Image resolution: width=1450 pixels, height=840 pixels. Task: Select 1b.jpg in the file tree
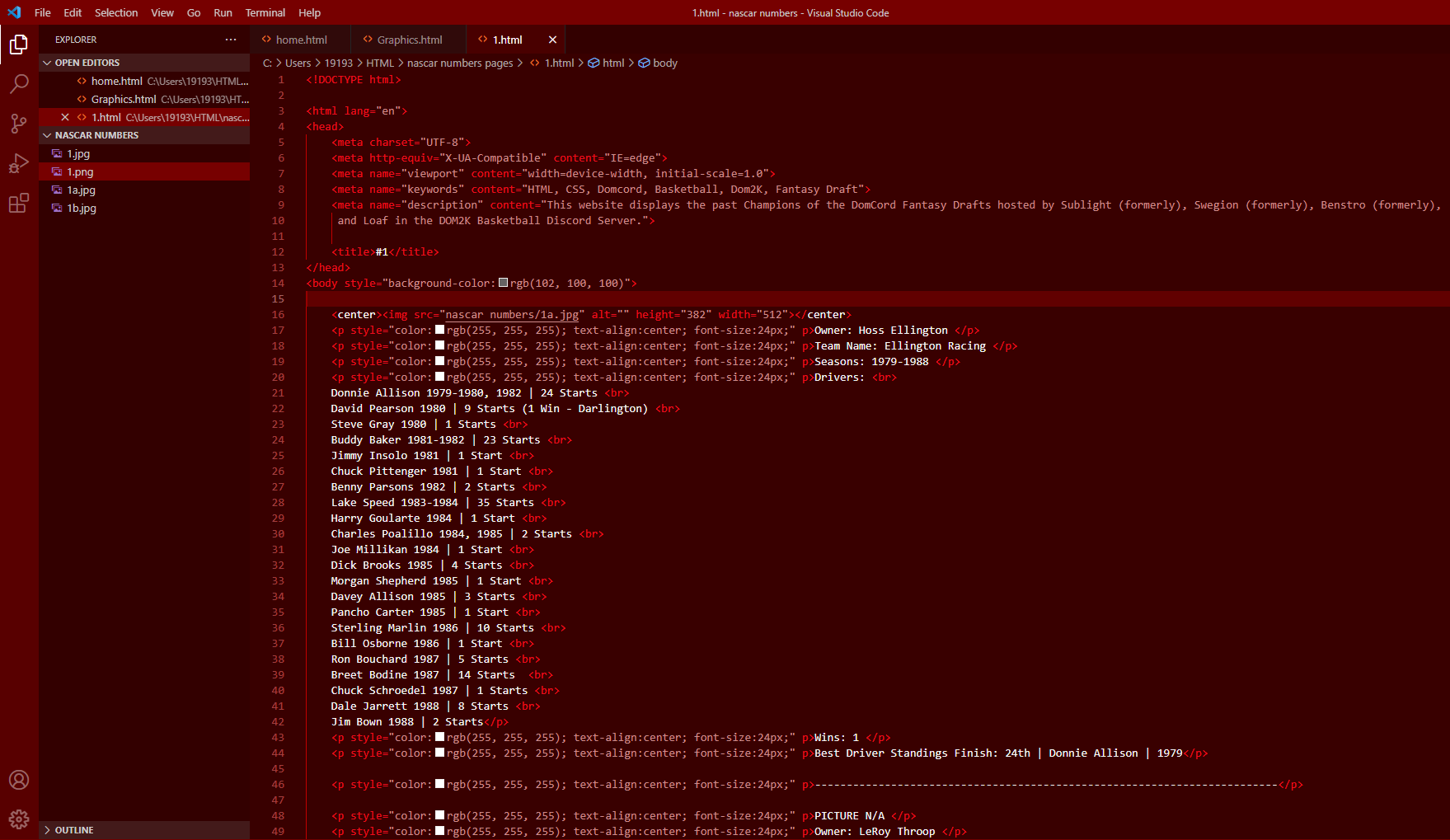[x=145, y=208]
